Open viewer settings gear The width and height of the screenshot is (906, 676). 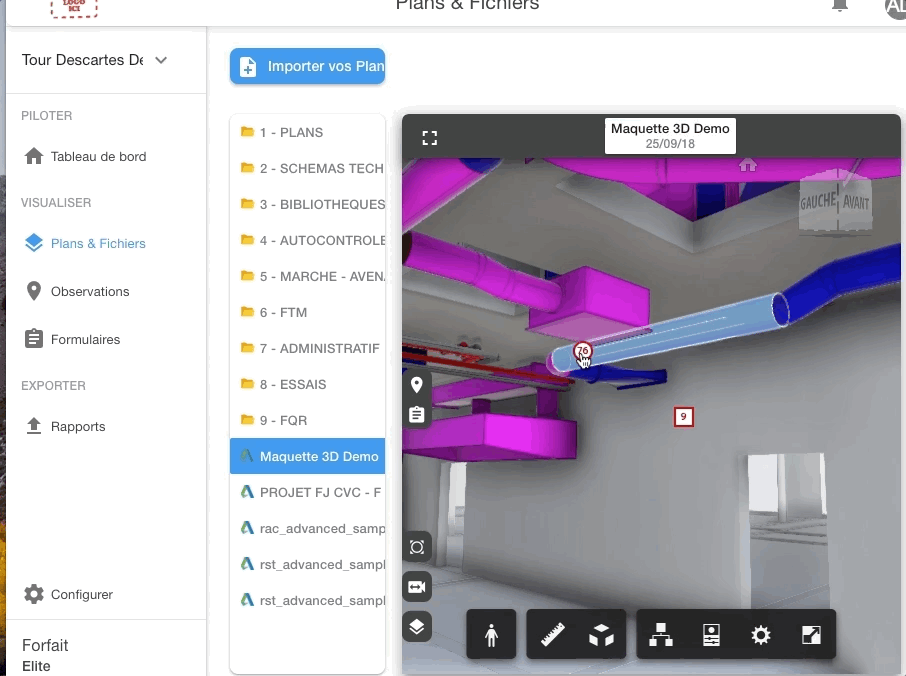coord(761,635)
